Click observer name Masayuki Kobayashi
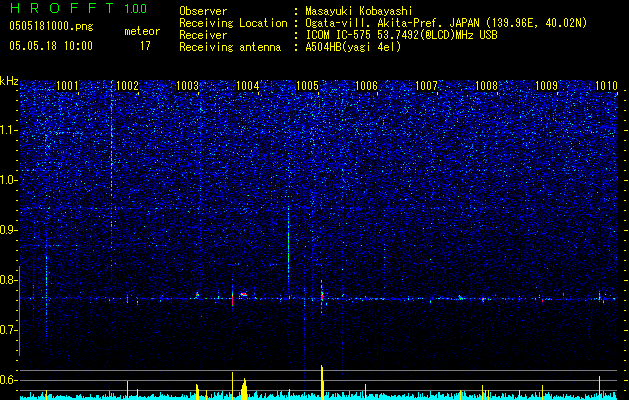629x400 pixels. pos(358,12)
